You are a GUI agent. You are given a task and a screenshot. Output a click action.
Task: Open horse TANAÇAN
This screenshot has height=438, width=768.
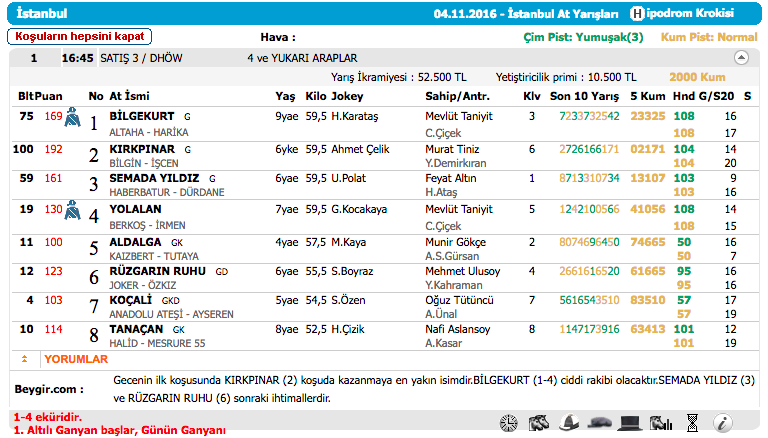pyautogui.click(x=136, y=329)
